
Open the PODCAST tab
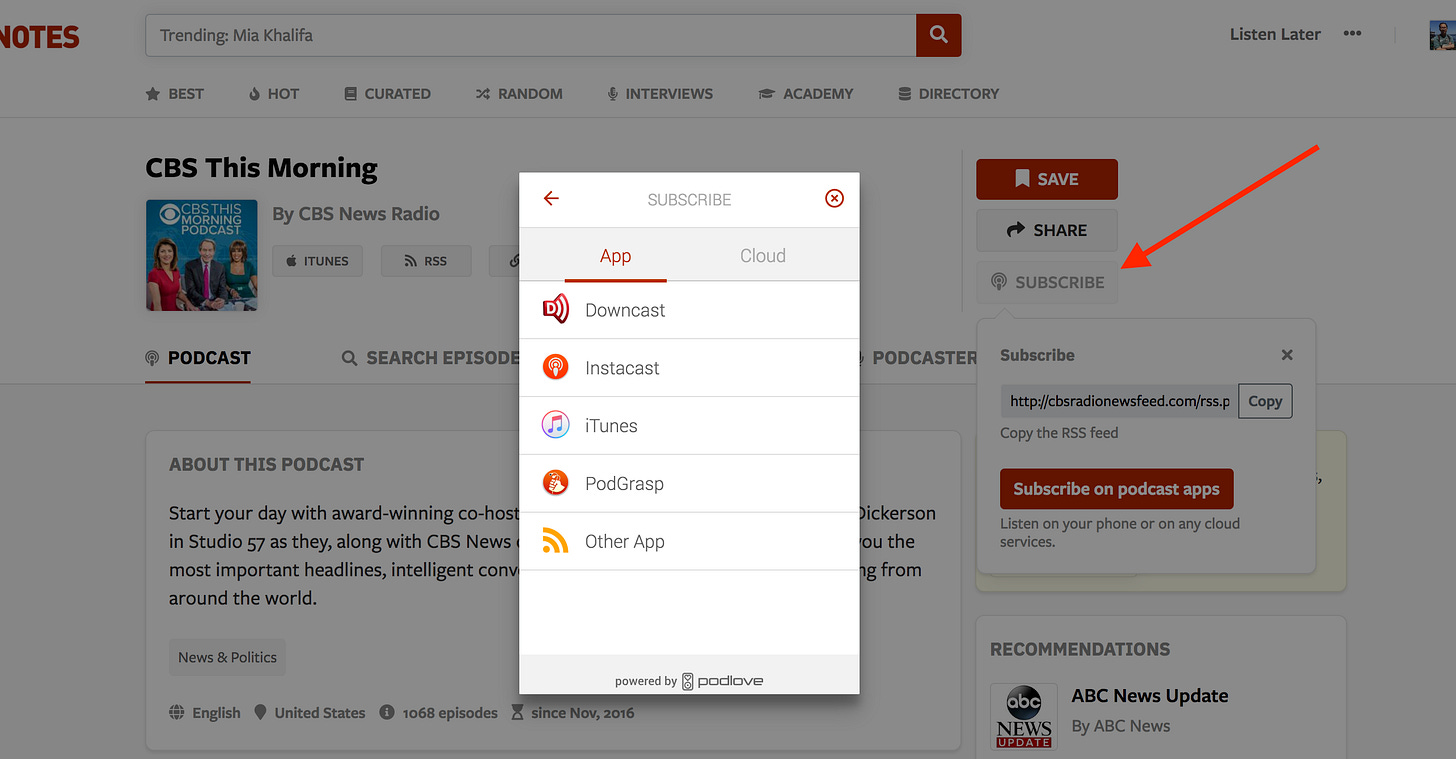[198, 358]
